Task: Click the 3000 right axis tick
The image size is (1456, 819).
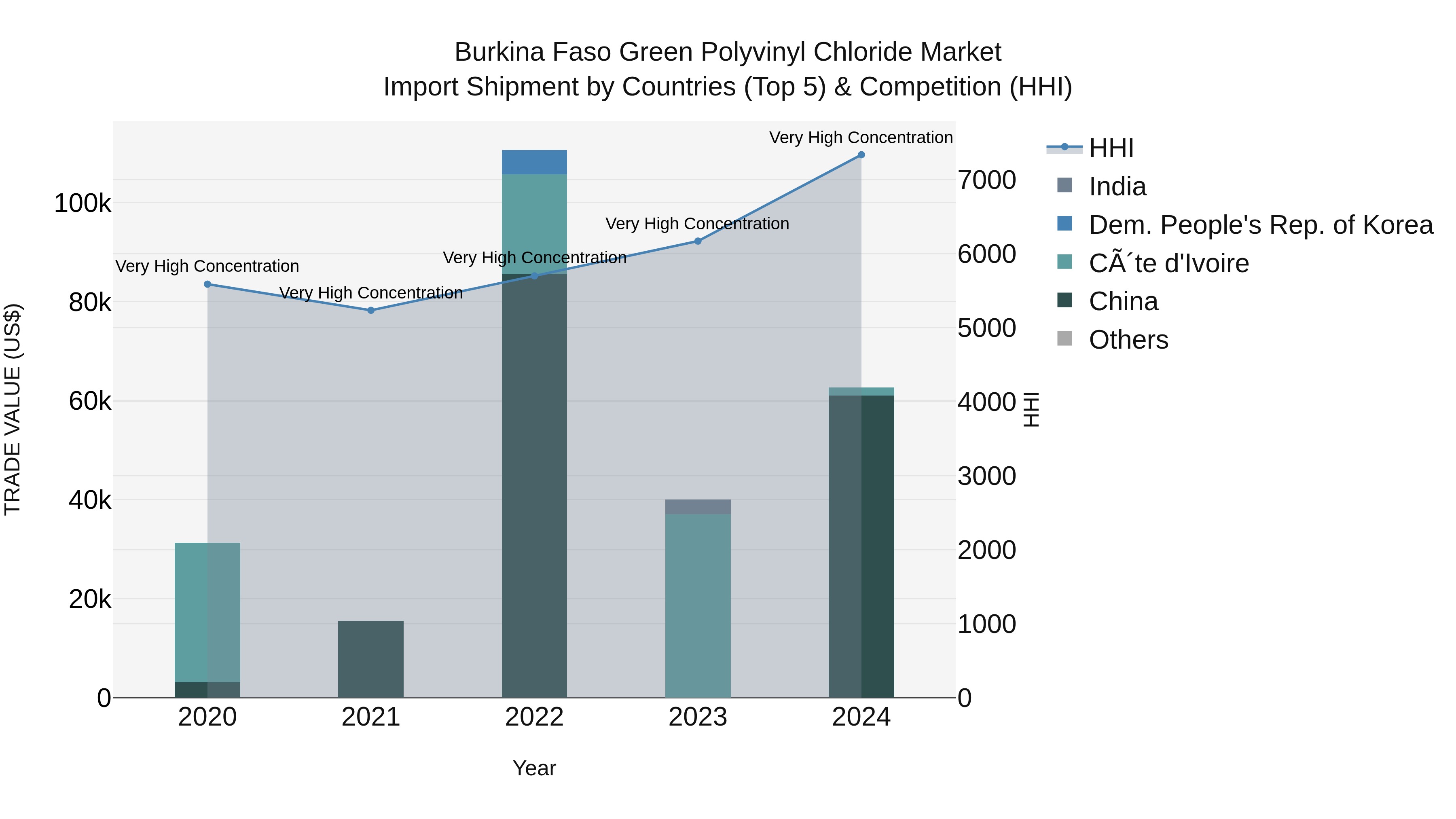Action: pos(987,476)
